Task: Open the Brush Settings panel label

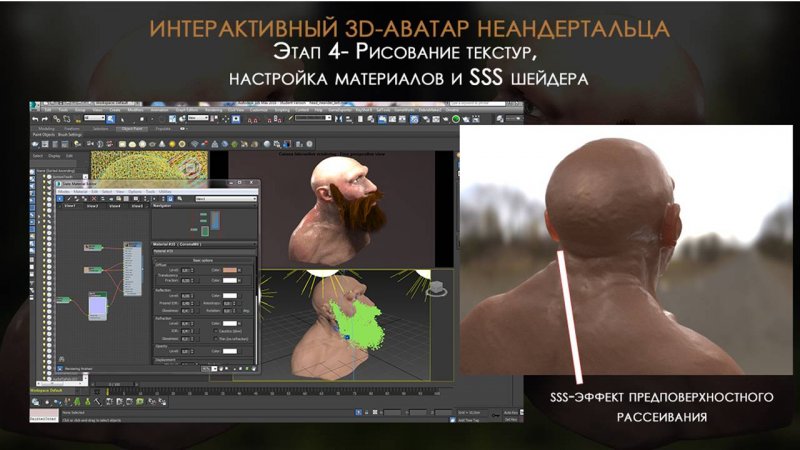Action: tap(70, 135)
